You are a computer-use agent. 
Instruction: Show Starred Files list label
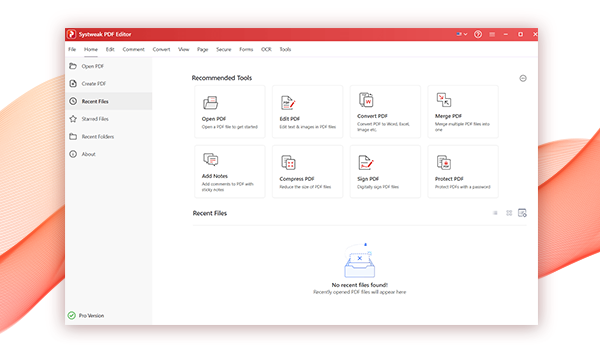[x=95, y=119]
